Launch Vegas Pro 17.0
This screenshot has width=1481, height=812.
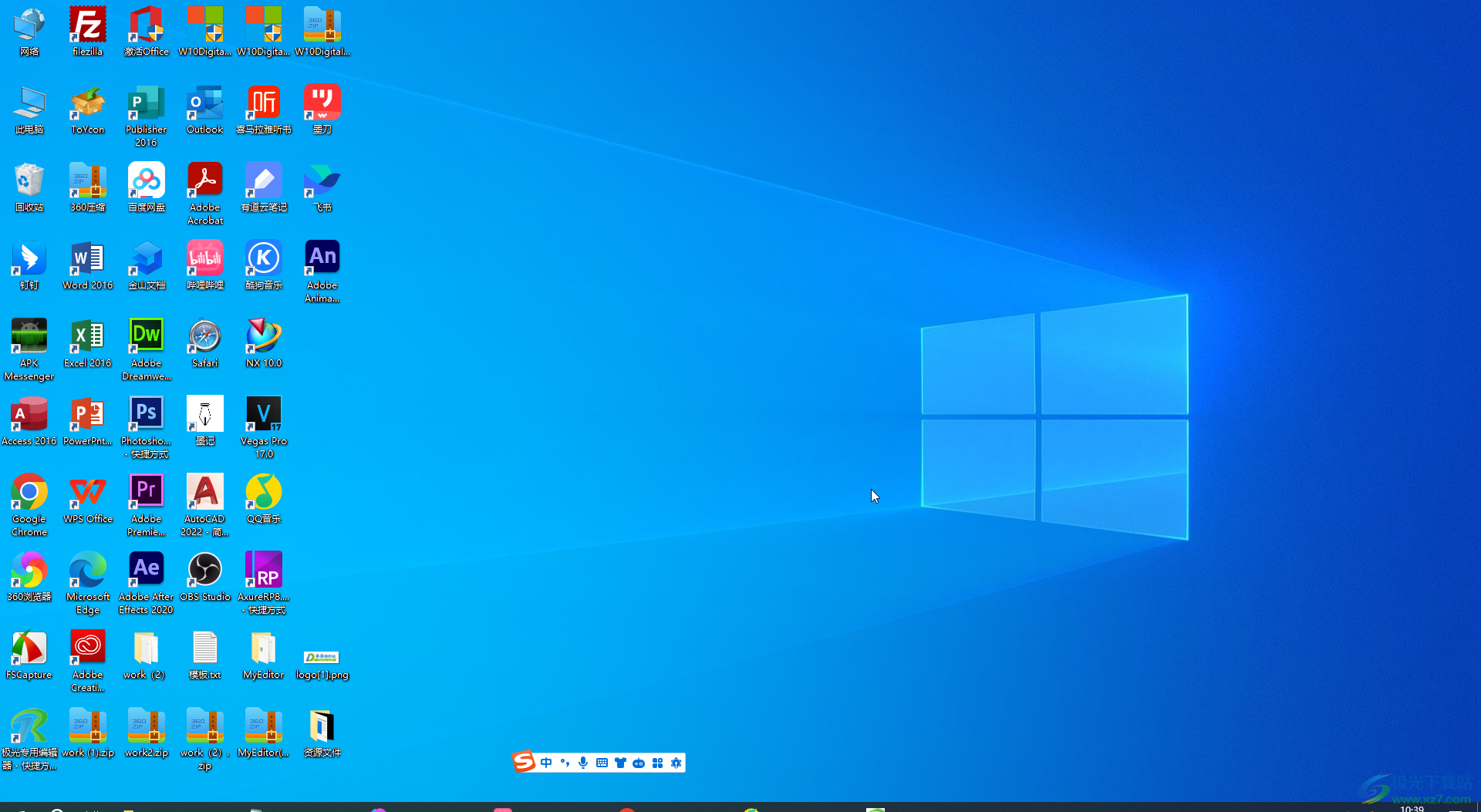pyautogui.click(x=264, y=427)
